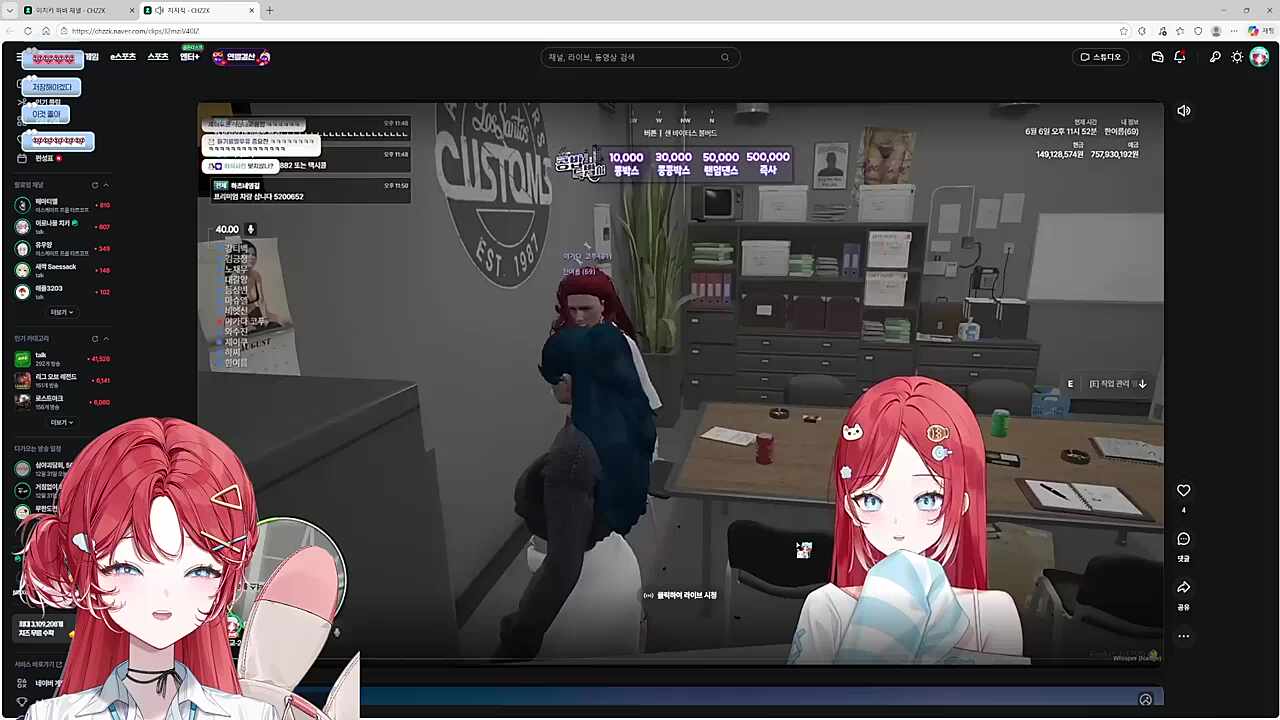Click the 스튜디오 studio button
The height and width of the screenshot is (720, 1280).
coord(1100,57)
